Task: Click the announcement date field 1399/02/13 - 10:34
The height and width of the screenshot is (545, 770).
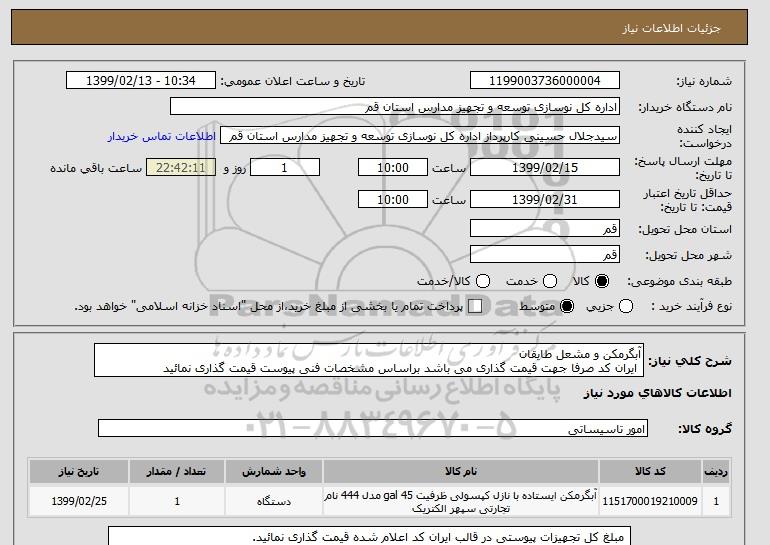Action: pyautogui.click(x=141, y=81)
